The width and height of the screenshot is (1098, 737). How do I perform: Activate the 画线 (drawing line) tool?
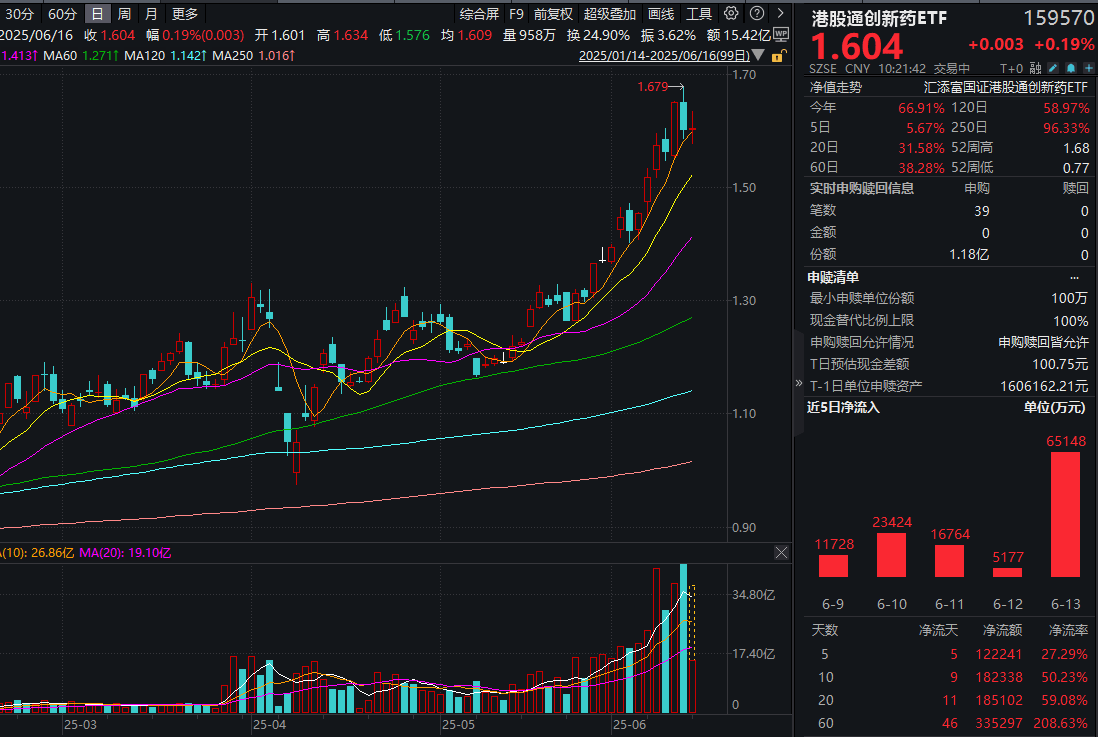661,13
